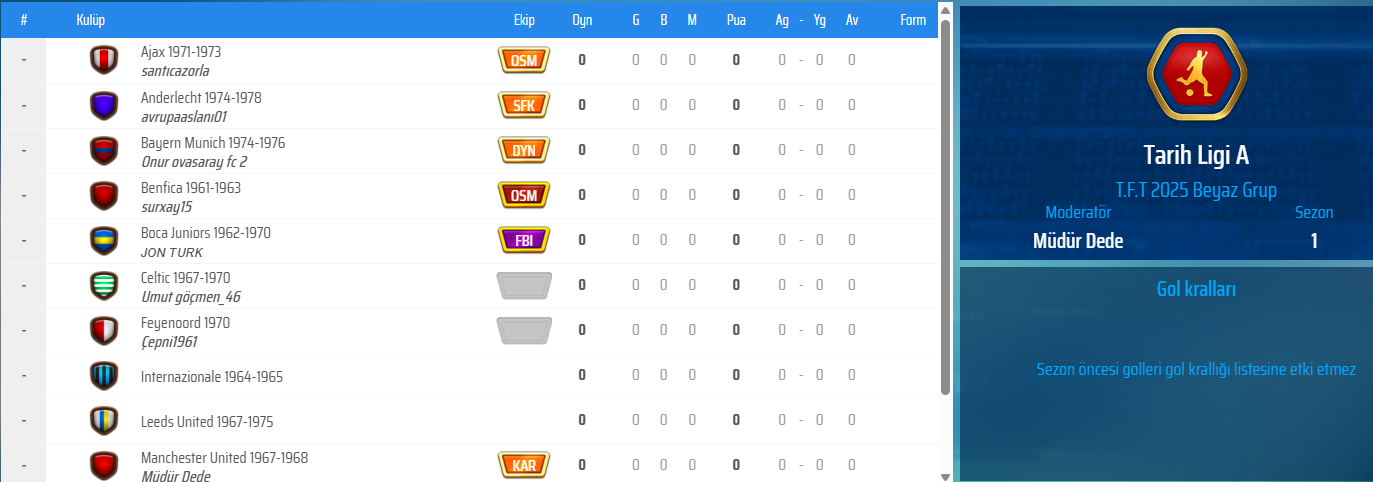Open the KAR crew badge
The width and height of the screenshot is (1373, 482).
click(524, 465)
